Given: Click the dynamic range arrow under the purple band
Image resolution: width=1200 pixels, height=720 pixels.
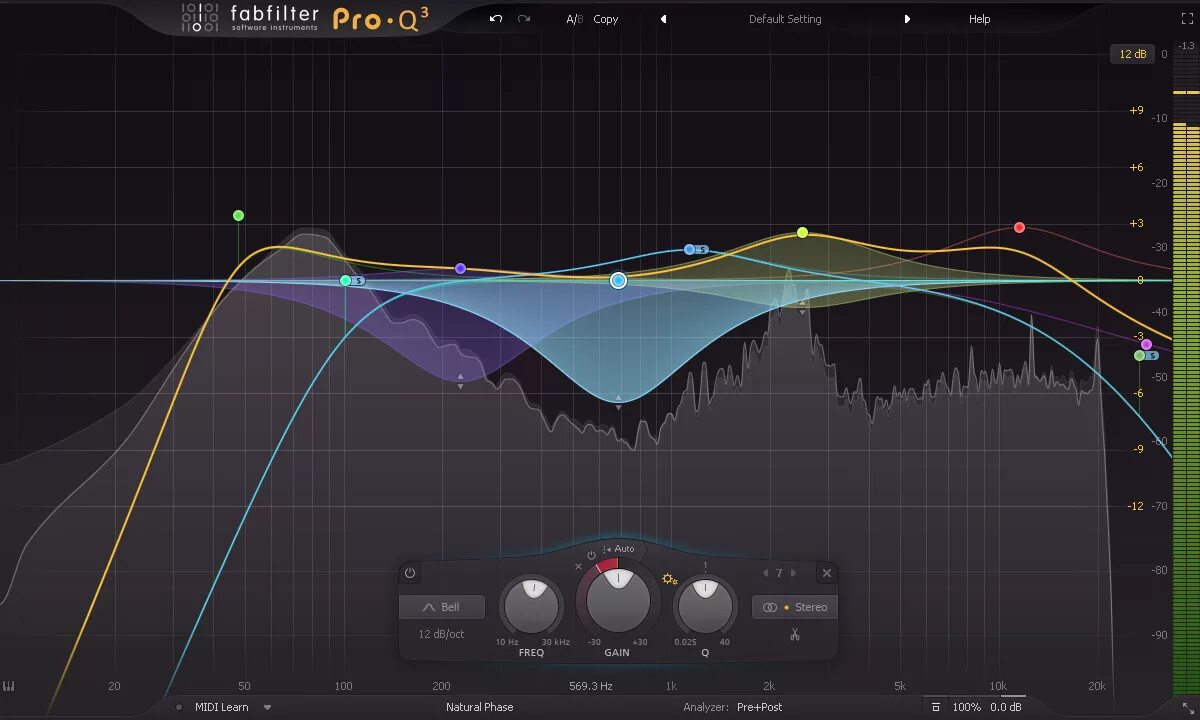Looking at the screenshot, I should pos(460,381).
